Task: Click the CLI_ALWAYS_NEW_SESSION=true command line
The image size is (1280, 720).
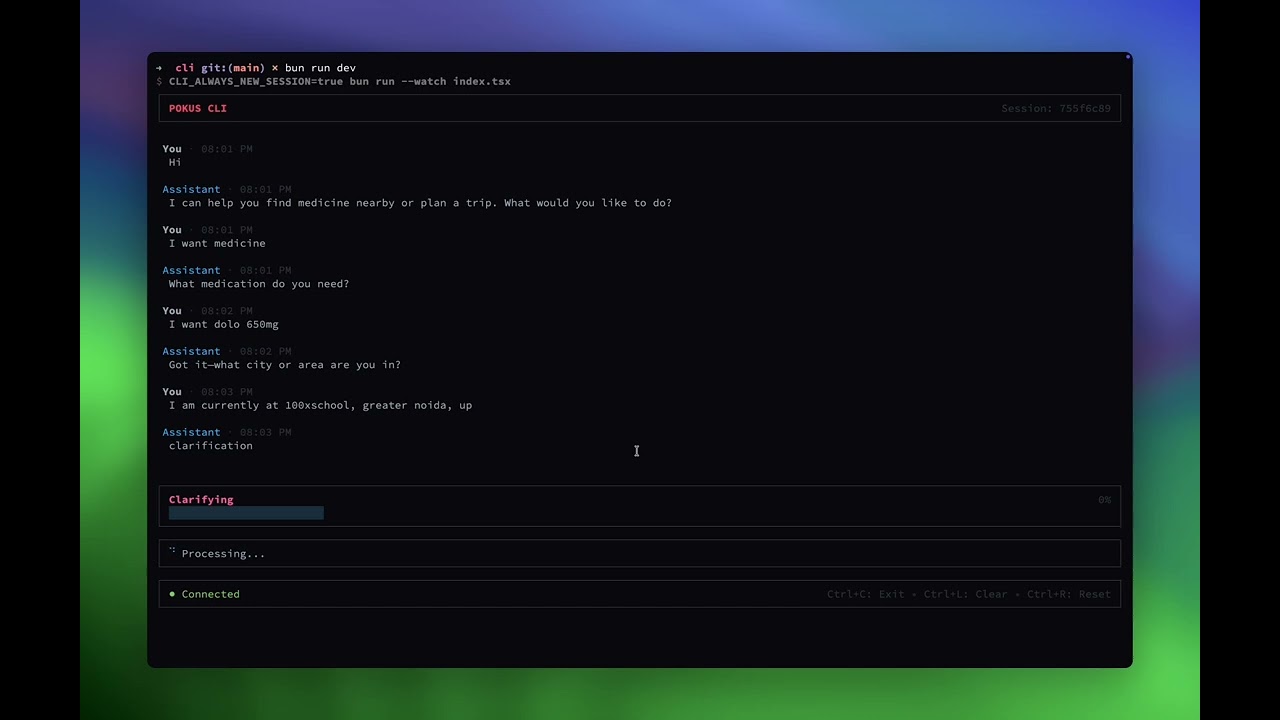Action: point(340,81)
